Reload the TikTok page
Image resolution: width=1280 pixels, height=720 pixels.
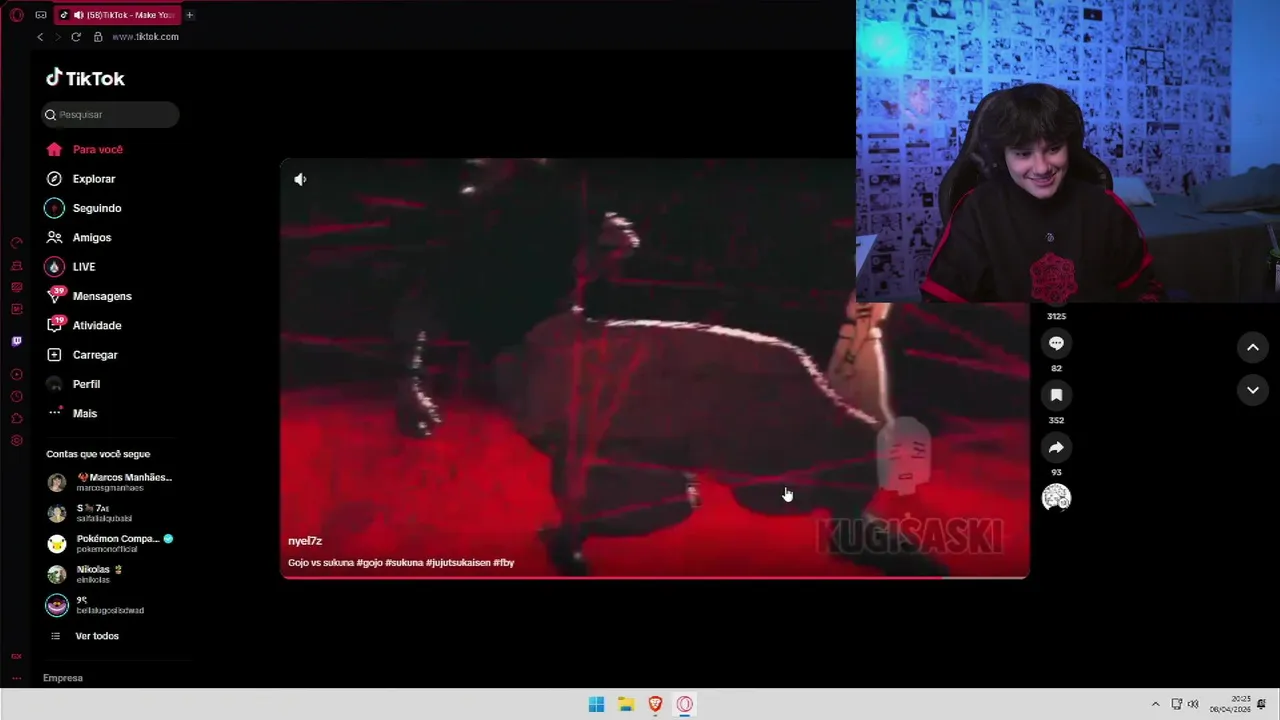[x=76, y=37]
